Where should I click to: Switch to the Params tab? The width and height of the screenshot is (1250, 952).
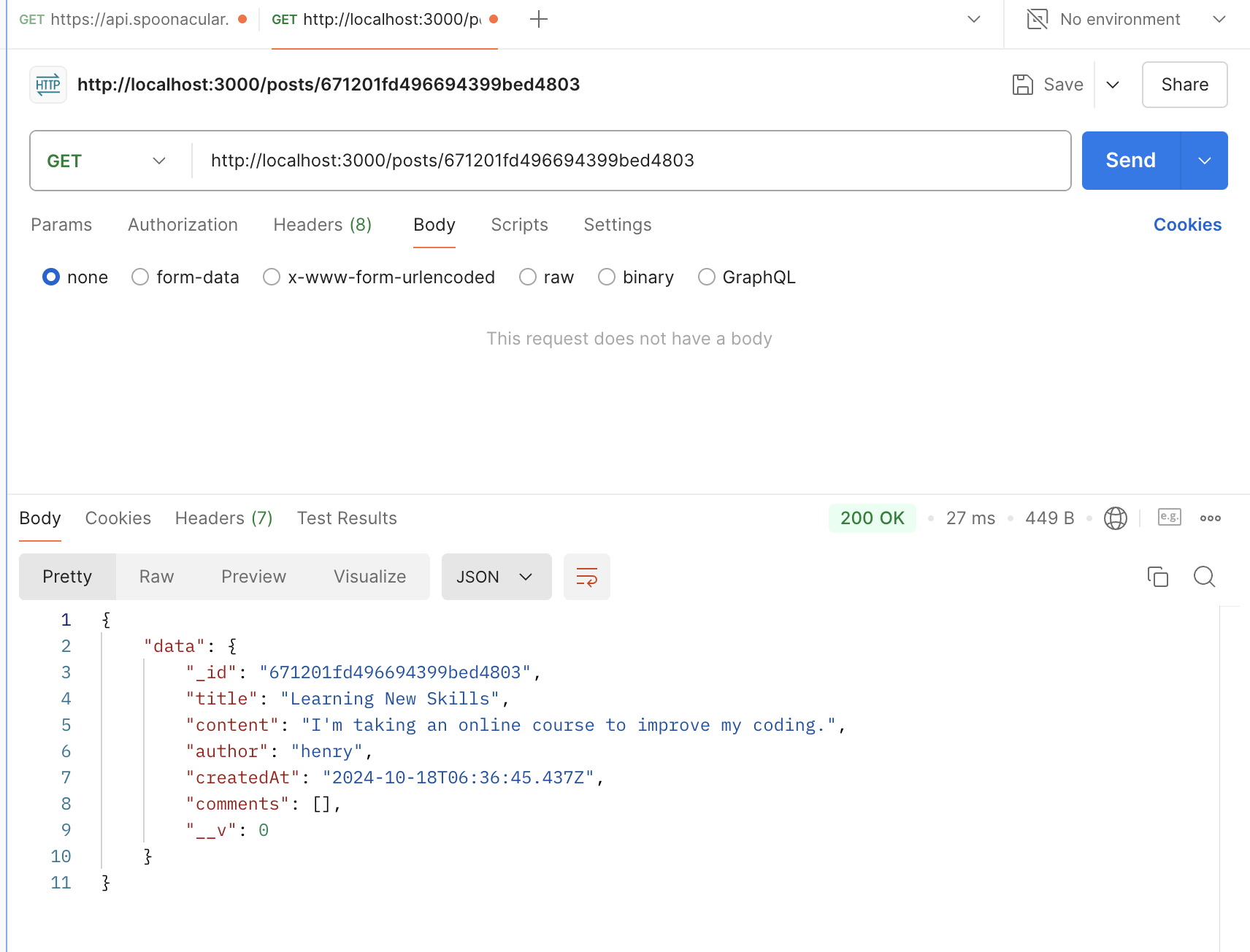[61, 225]
